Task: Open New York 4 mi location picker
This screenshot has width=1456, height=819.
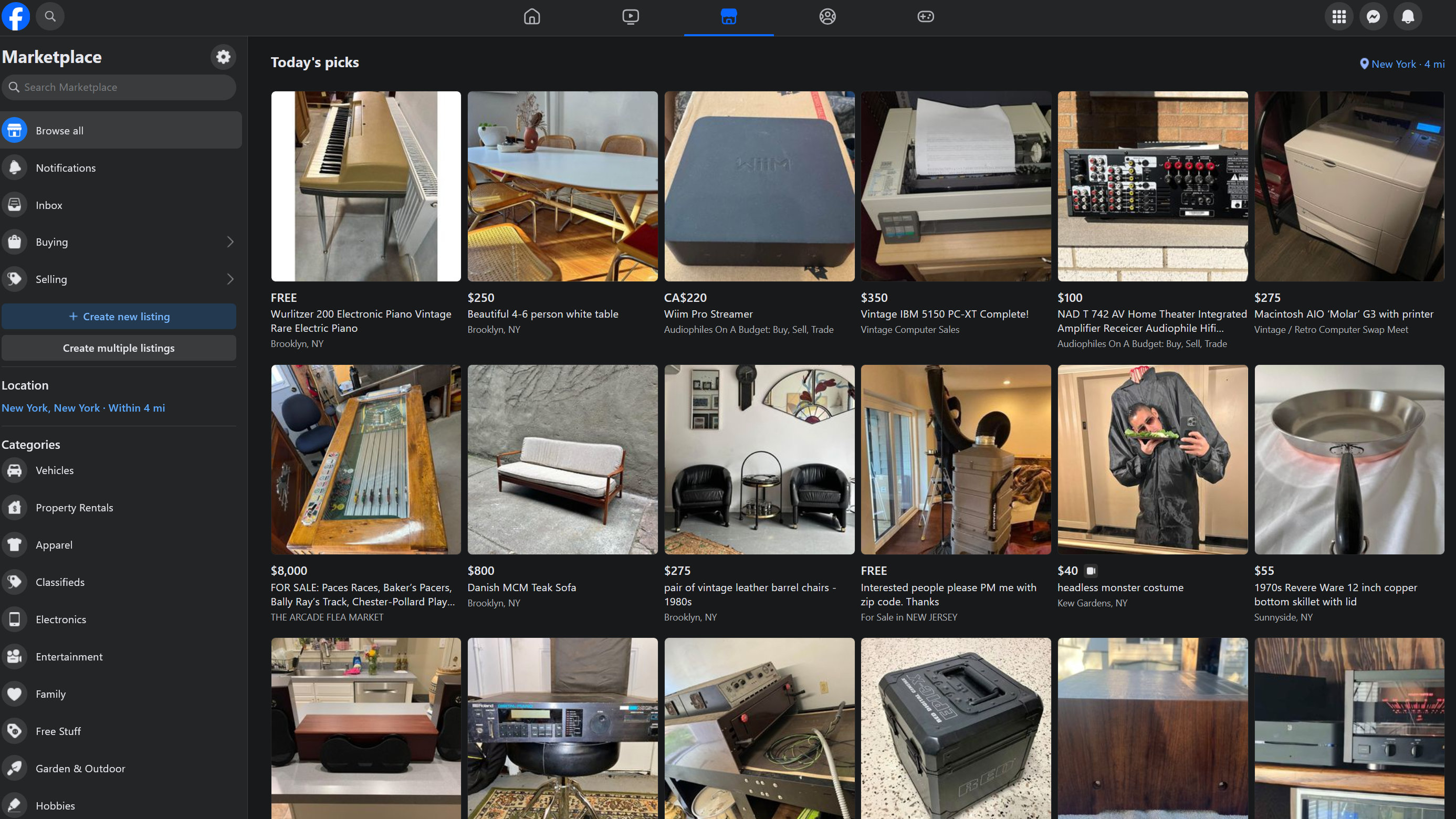Action: pyautogui.click(x=1402, y=64)
